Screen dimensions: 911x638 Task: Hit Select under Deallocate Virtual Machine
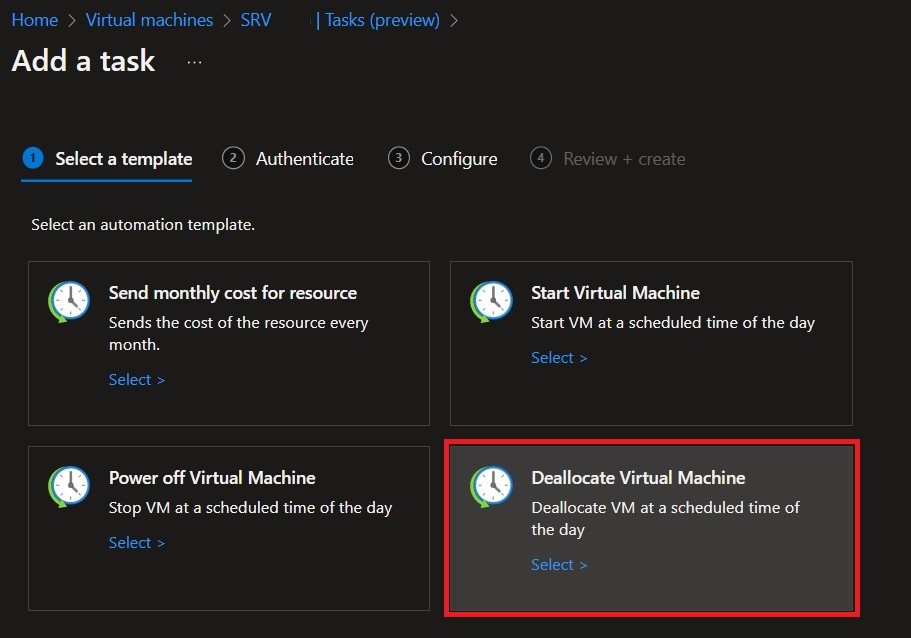(x=559, y=565)
